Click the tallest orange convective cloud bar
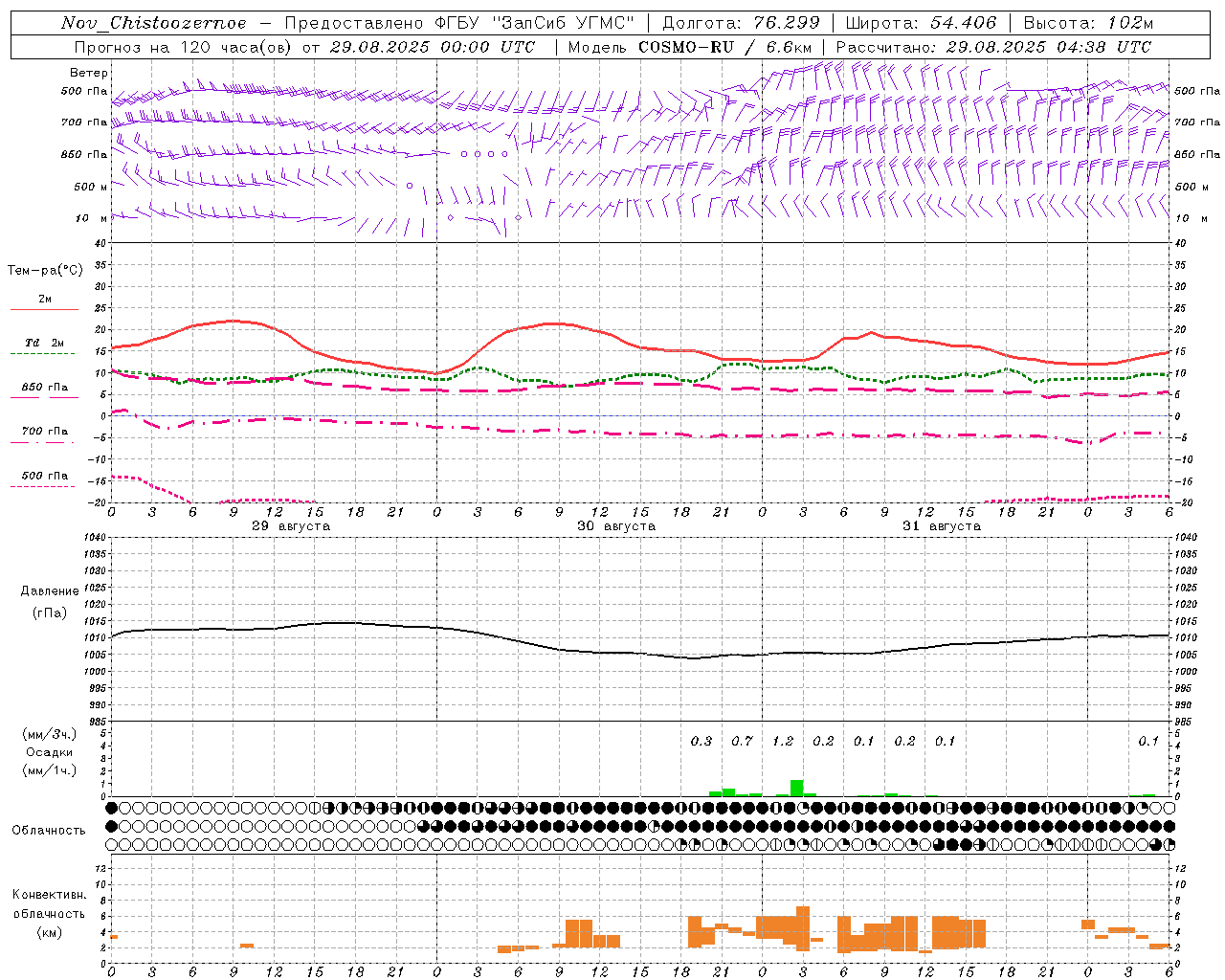Image resolution: width=1225 pixels, height=980 pixels. (x=803, y=929)
